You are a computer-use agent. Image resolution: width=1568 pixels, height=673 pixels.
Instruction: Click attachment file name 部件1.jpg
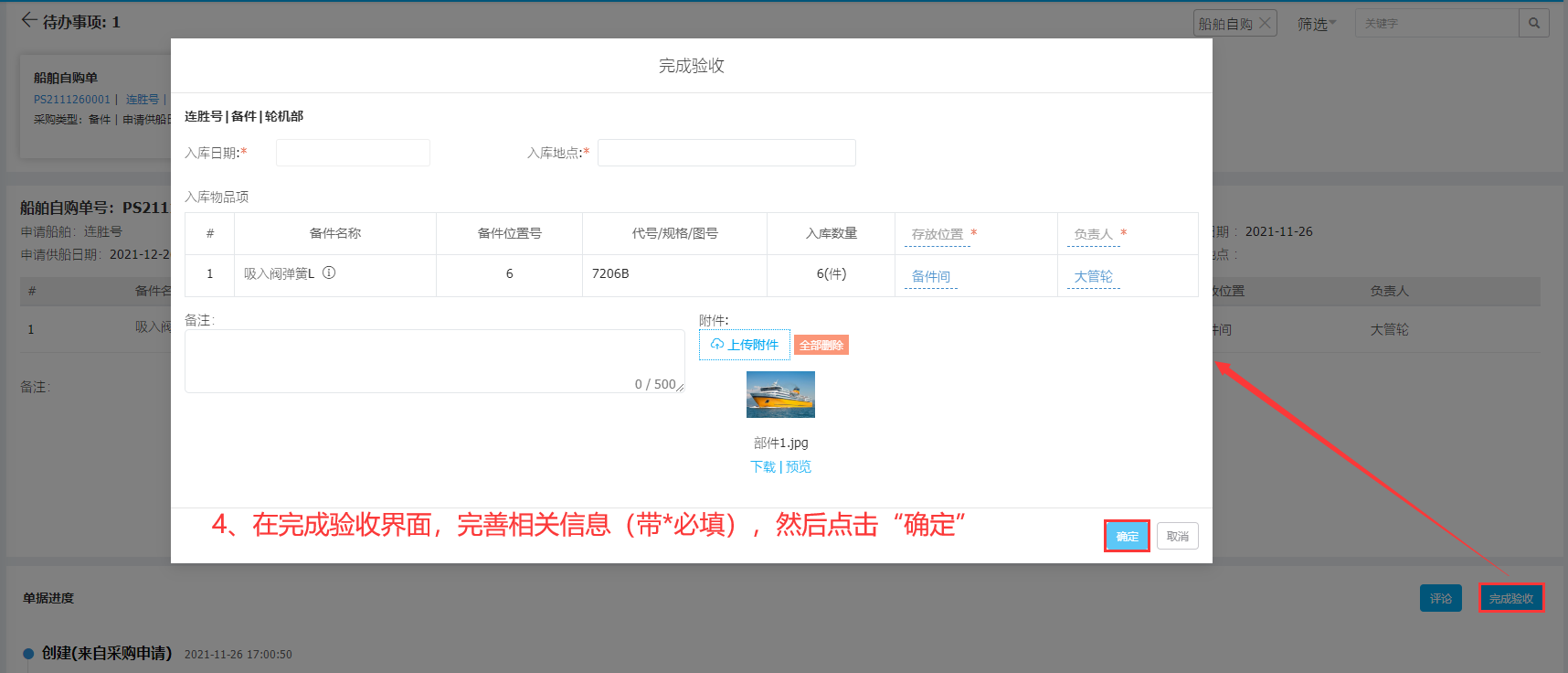click(781, 443)
